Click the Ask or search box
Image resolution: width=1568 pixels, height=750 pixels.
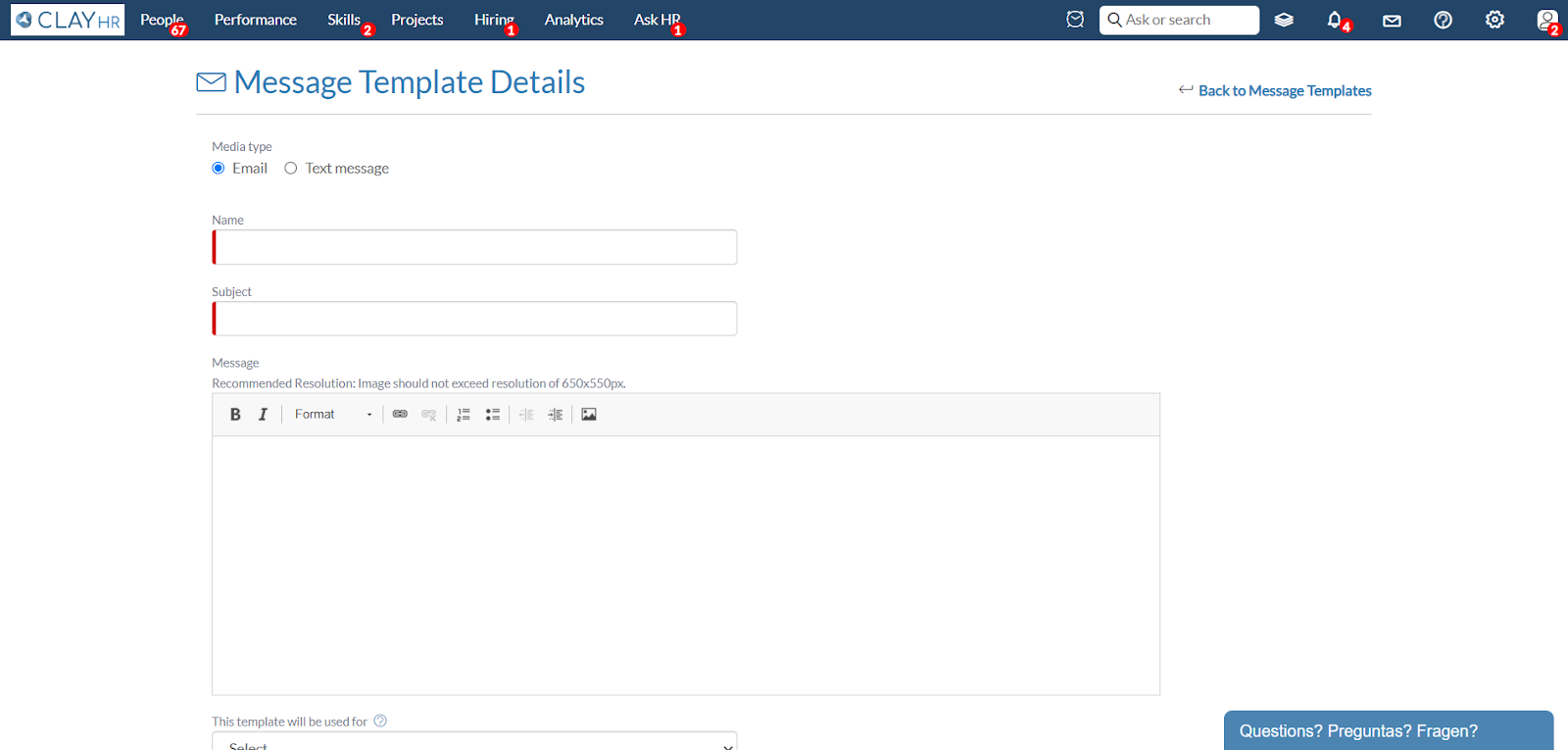click(x=1179, y=20)
